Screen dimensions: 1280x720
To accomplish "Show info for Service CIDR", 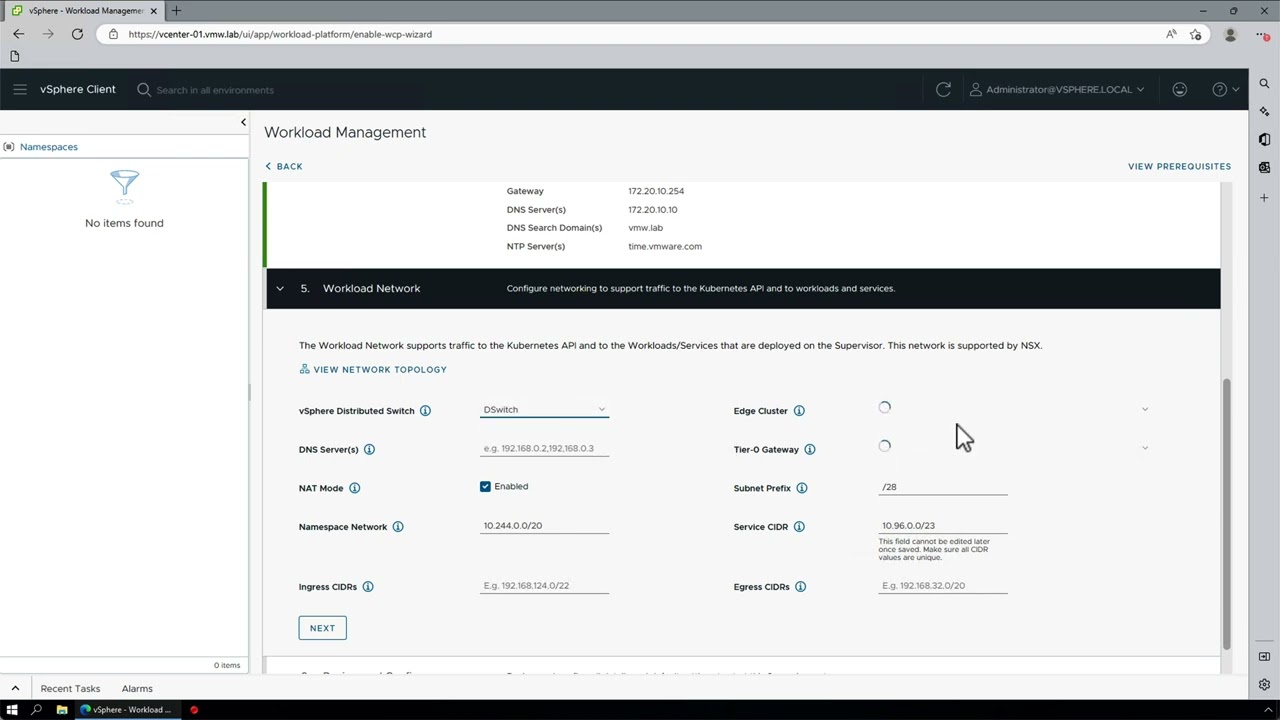I will click(x=799, y=527).
